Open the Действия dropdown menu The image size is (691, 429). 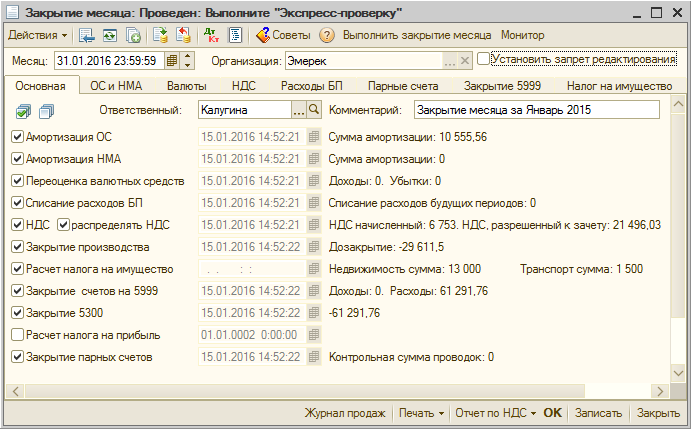36,35
